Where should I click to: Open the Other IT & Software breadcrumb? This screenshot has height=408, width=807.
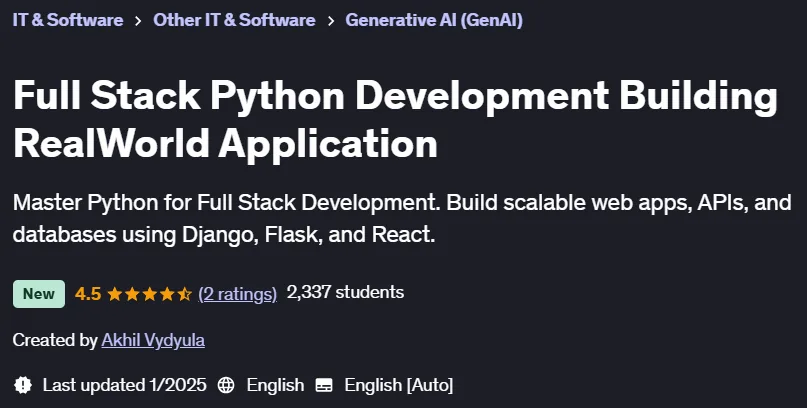pos(234,21)
